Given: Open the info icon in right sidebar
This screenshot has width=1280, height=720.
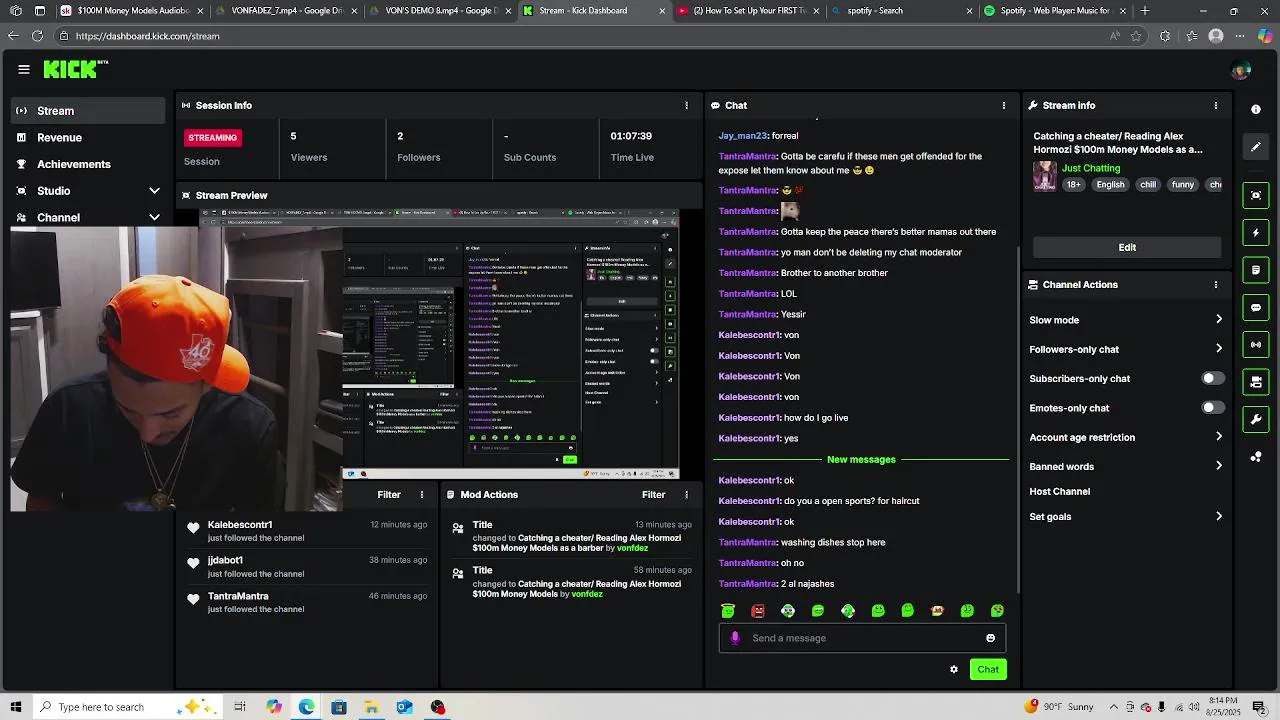Looking at the screenshot, I should (x=1256, y=109).
